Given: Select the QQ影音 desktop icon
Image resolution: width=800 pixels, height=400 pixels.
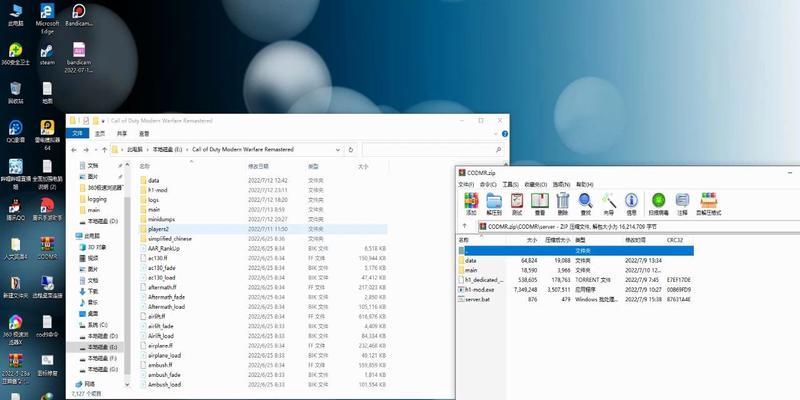Looking at the screenshot, I should click(x=15, y=128).
